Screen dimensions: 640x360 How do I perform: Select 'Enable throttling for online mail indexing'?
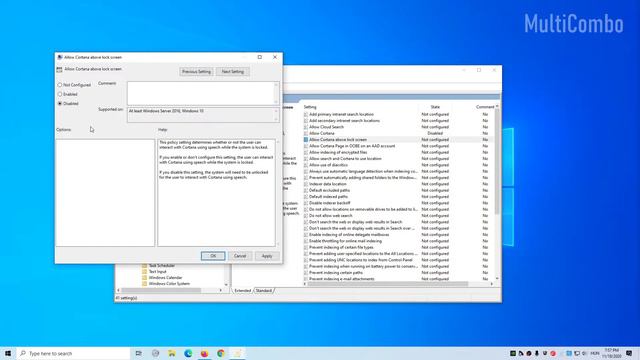345,241
